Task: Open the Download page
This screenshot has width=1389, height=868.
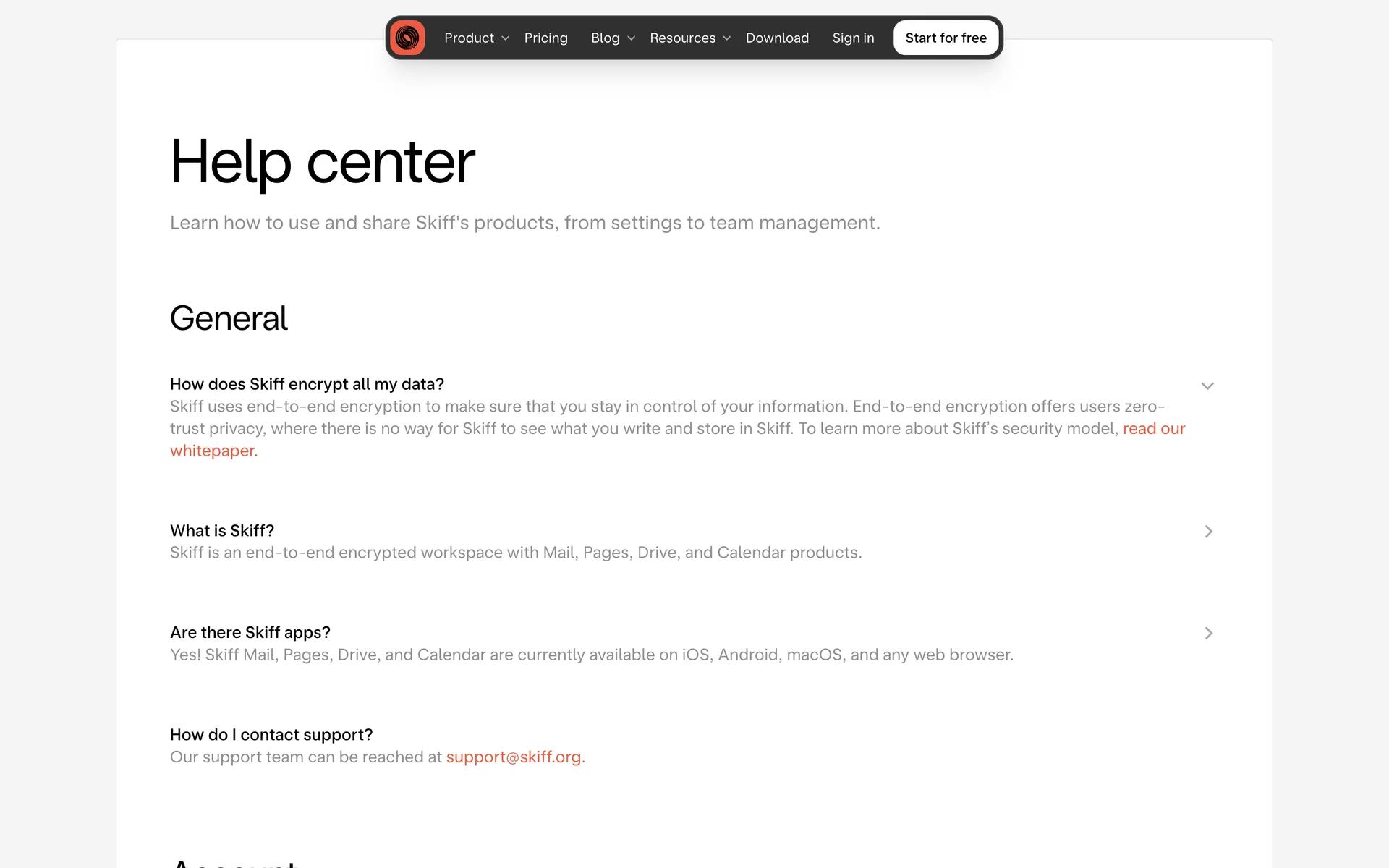Action: tap(777, 38)
